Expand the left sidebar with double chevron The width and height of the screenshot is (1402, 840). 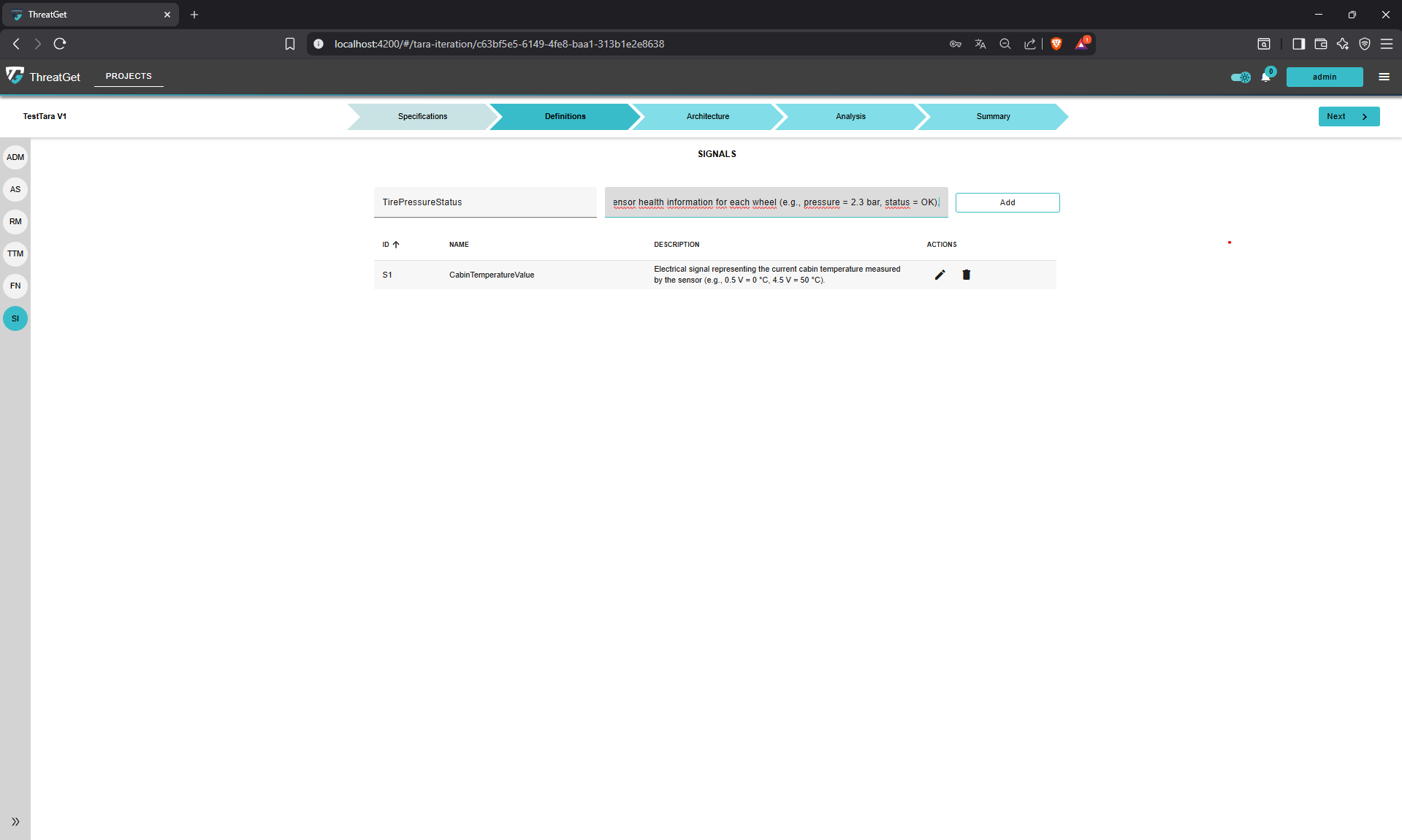tap(15, 822)
